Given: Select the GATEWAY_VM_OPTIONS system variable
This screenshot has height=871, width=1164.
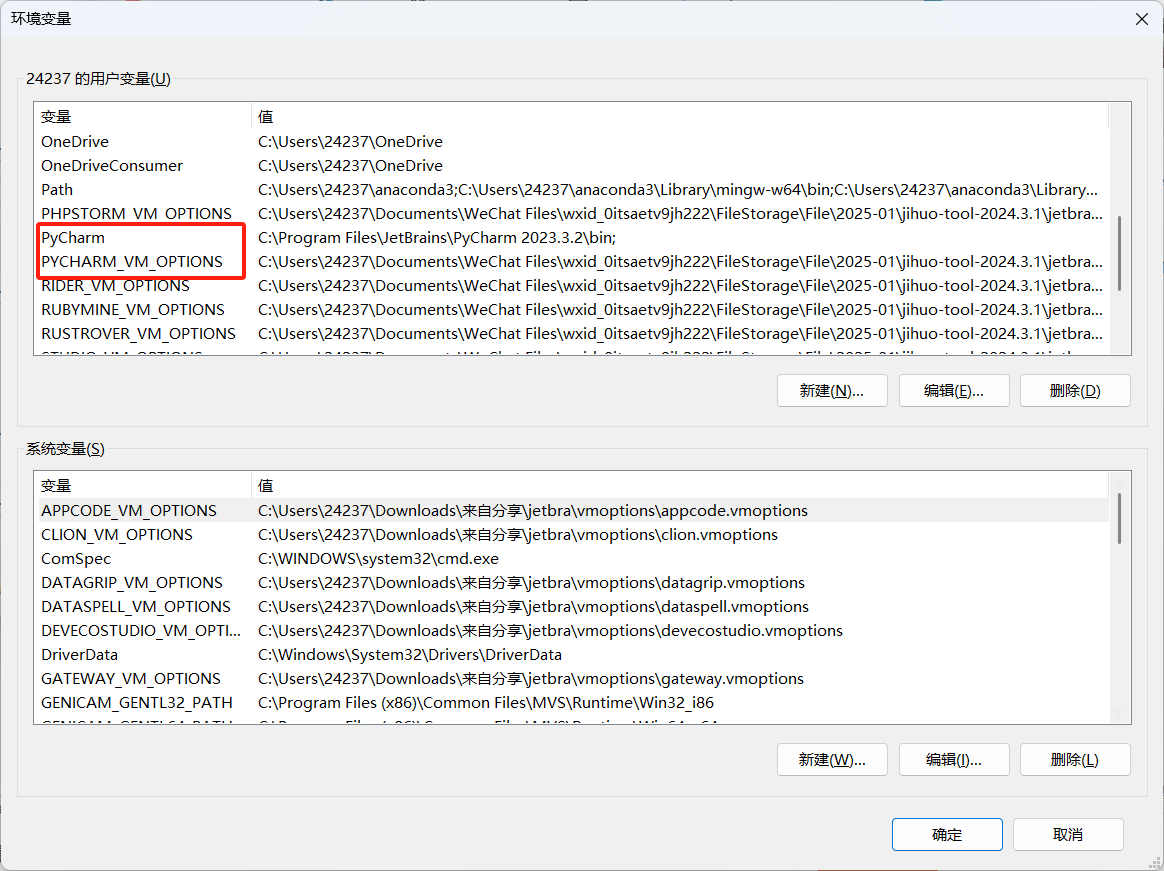Looking at the screenshot, I should pyautogui.click(x=130, y=678).
